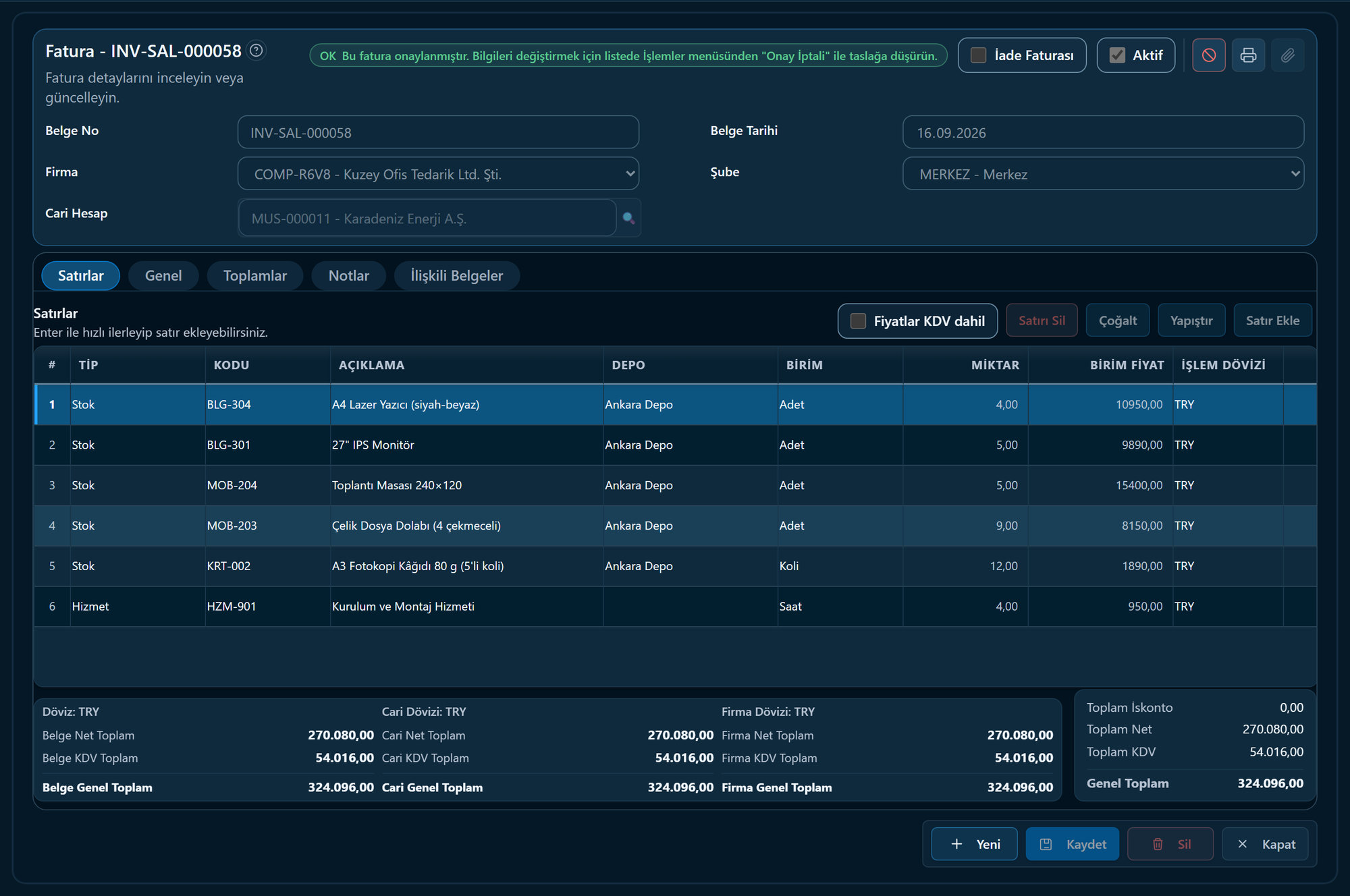This screenshot has height=896, width=1350.
Task: Select the 27" IPS Monitör description cell
Action: [466, 445]
